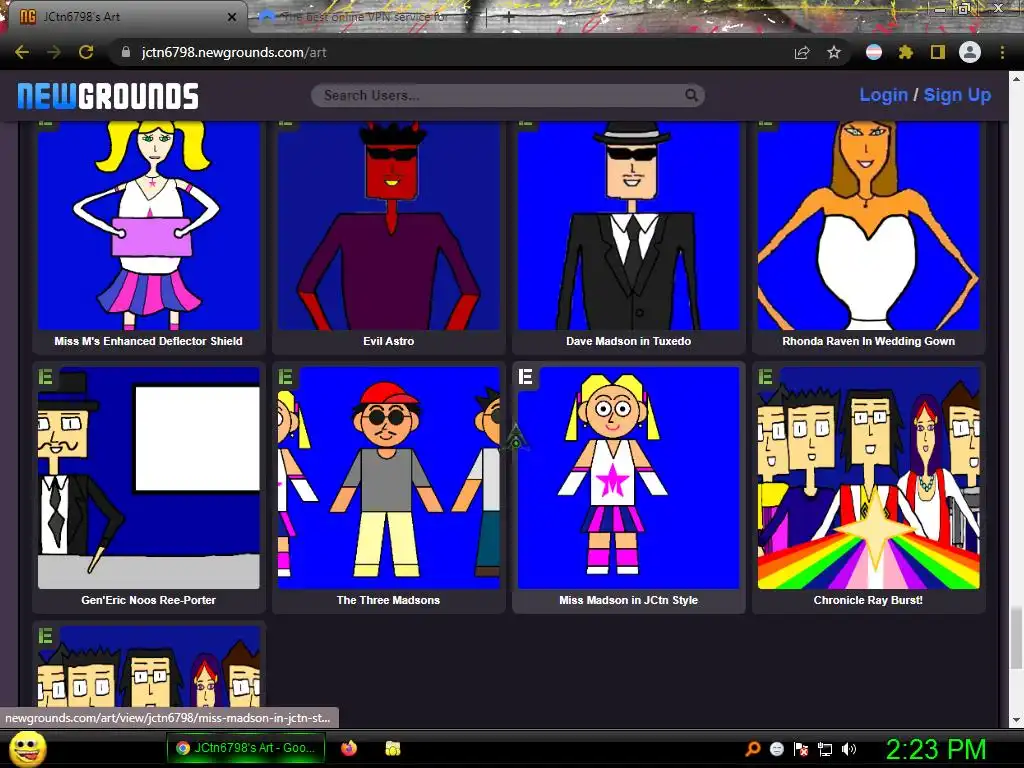
Task: Open the browser side panel icon
Action: (938, 52)
